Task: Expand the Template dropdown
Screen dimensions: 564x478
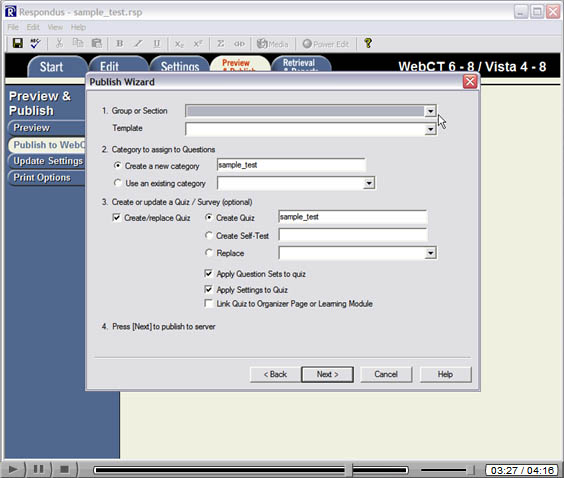Action: 430,129
